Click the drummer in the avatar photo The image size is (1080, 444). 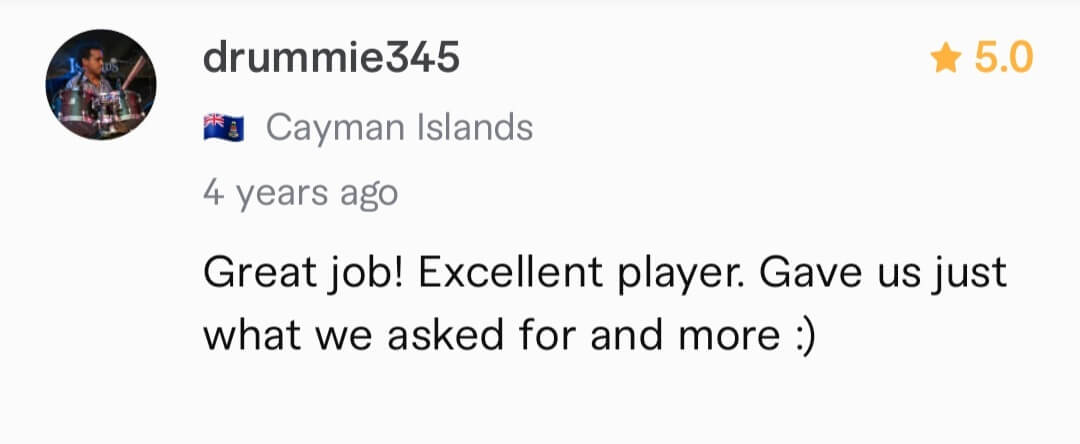(x=90, y=69)
